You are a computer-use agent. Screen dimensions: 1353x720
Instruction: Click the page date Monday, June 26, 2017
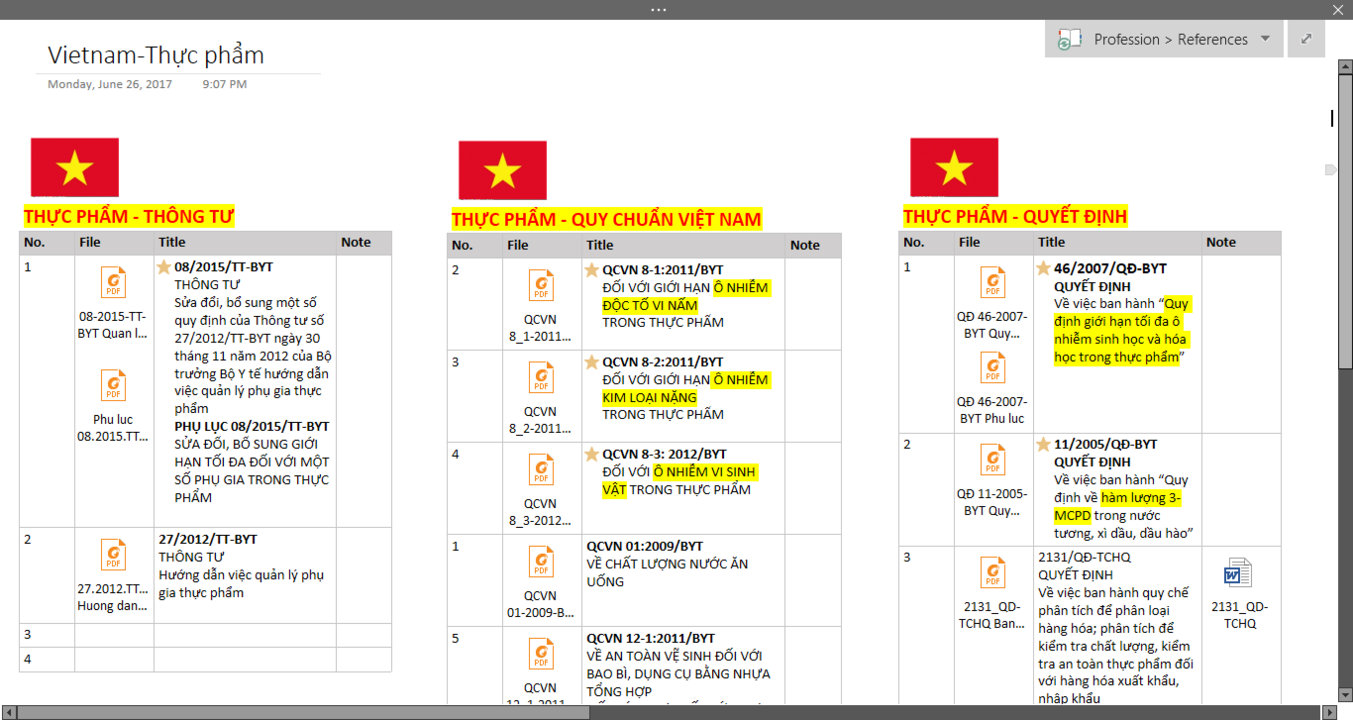(110, 84)
